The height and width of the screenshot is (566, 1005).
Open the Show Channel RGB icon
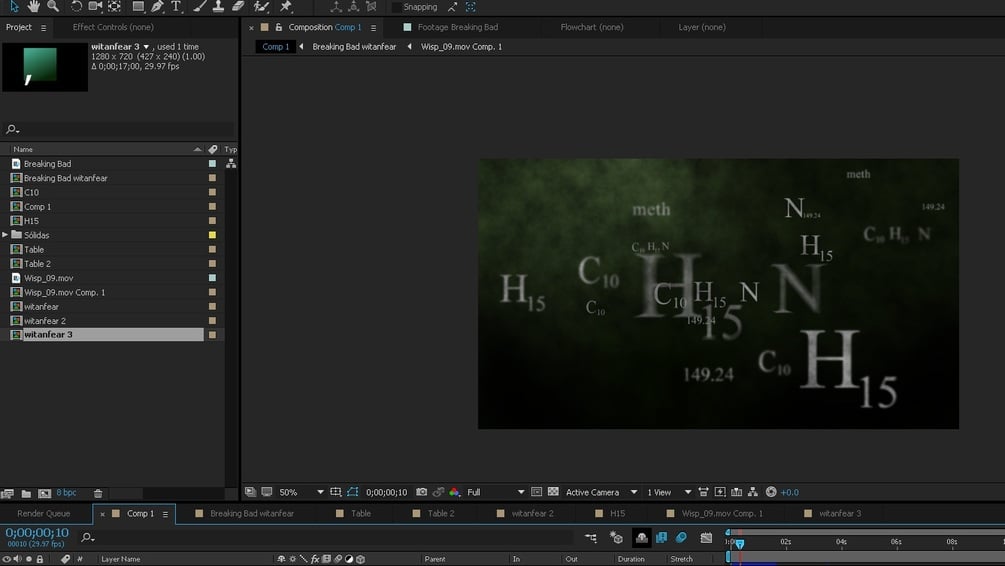click(454, 492)
